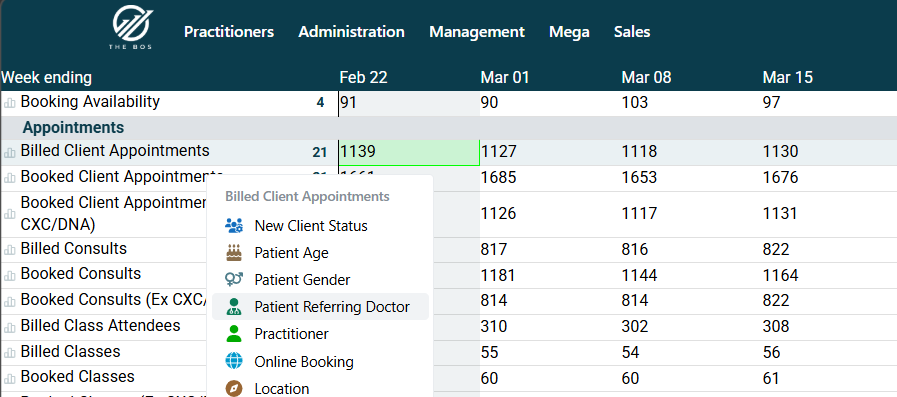Choose New Client Status breakdown
This screenshot has height=397, width=897.
coord(320,226)
